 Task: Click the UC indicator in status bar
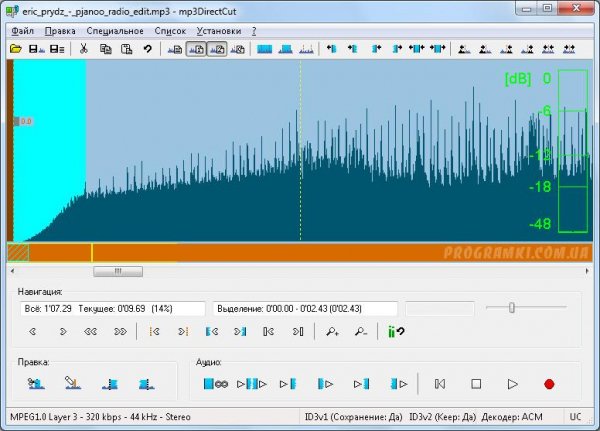coord(576,417)
